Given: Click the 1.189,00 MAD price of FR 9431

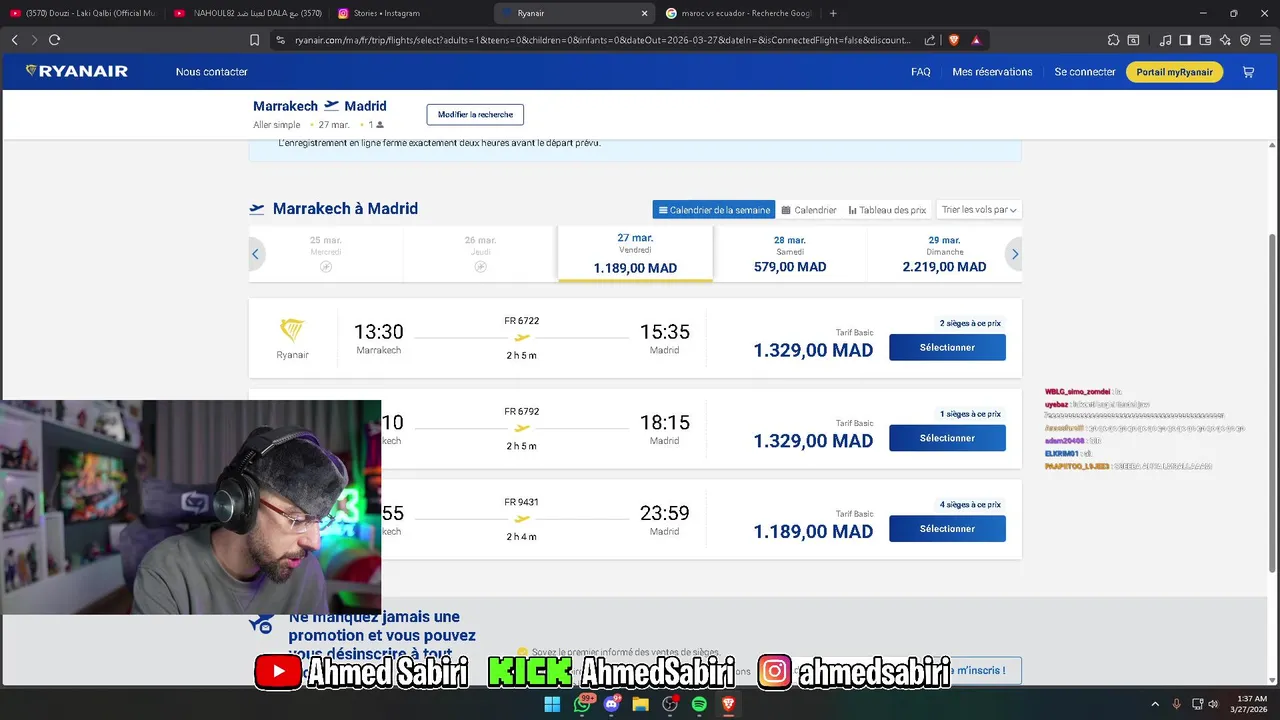Looking at the screenshot, I should (x=813, y=532).
